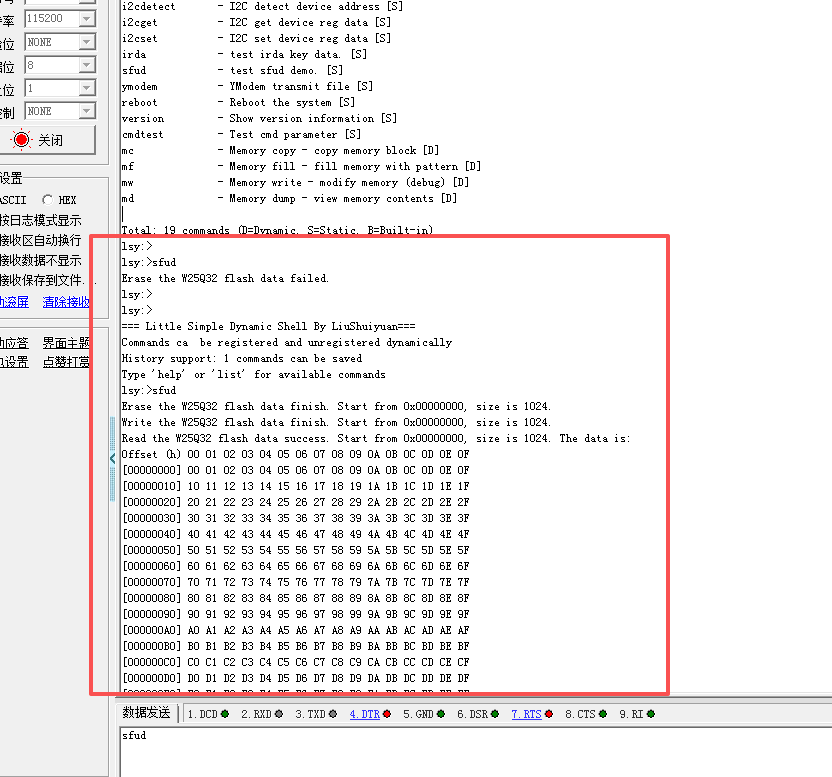The width and height of the screenshot is (832, 777).
Task: Click the red serial port close icon
Action: pyautogui.click(x=21, y=140)
